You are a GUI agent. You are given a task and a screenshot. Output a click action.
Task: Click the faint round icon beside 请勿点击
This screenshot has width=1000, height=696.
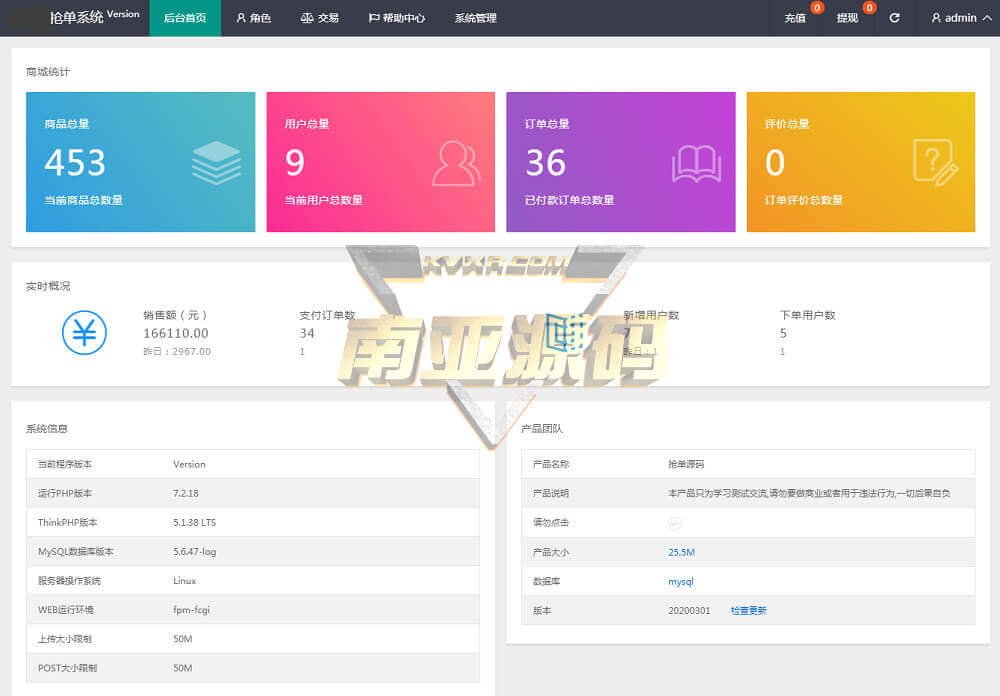[675, 523]
